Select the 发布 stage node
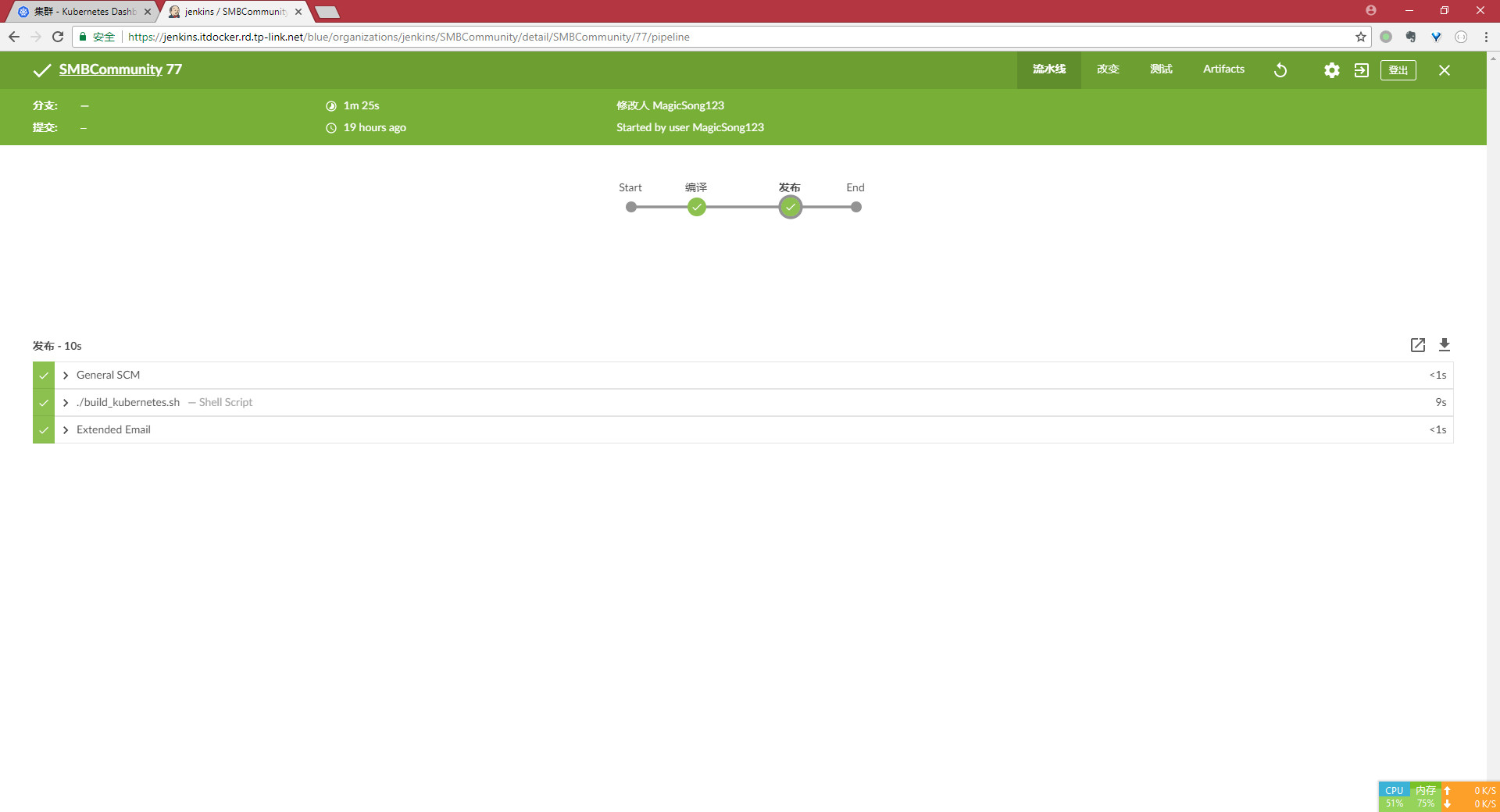 click(x=790, y=207)
